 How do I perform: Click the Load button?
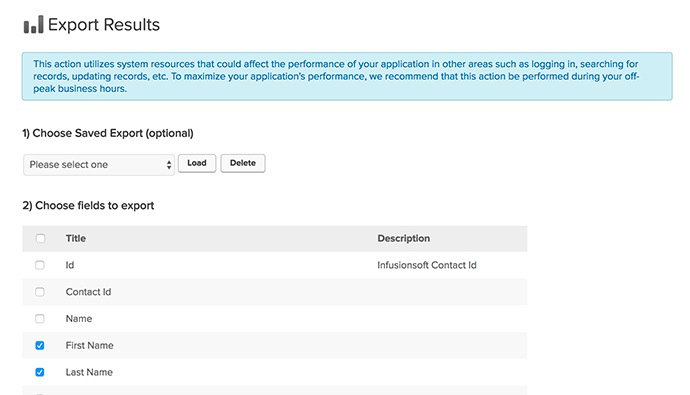tap(197, 163)
